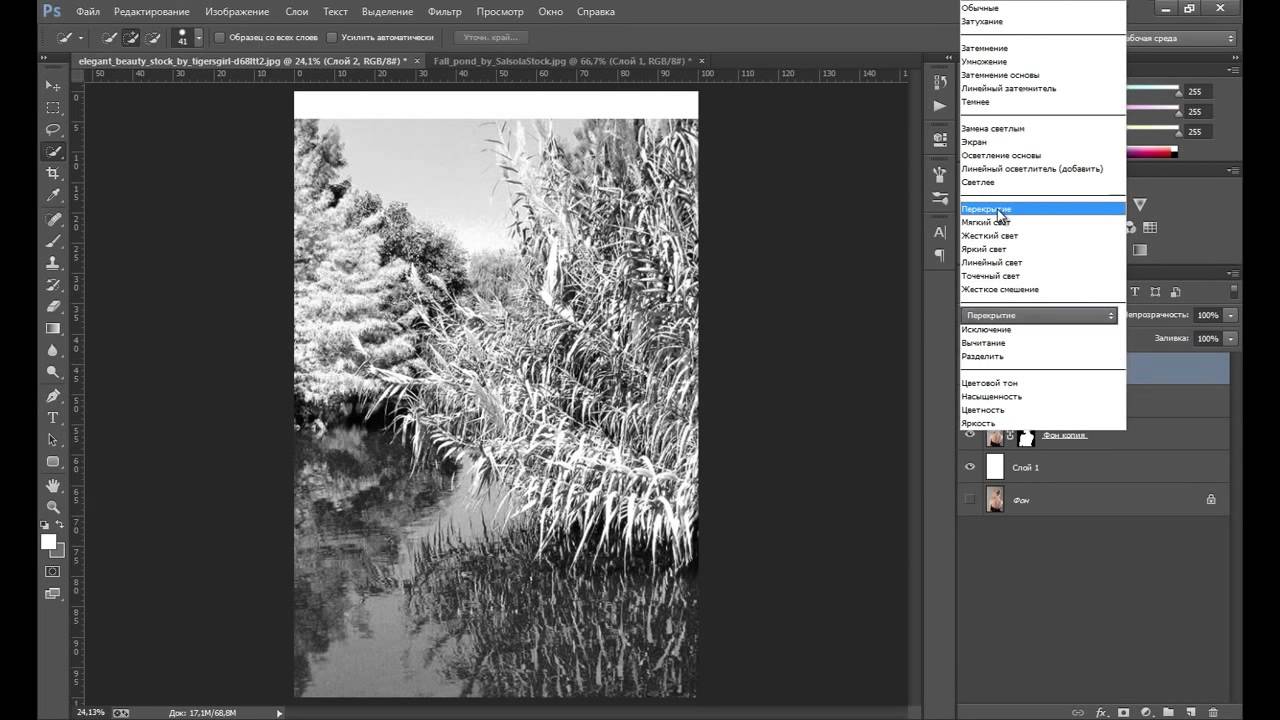Select the History Brush tool
Image resolution: width=1280 pixels, height=720 pixels.
pos(53,285)
